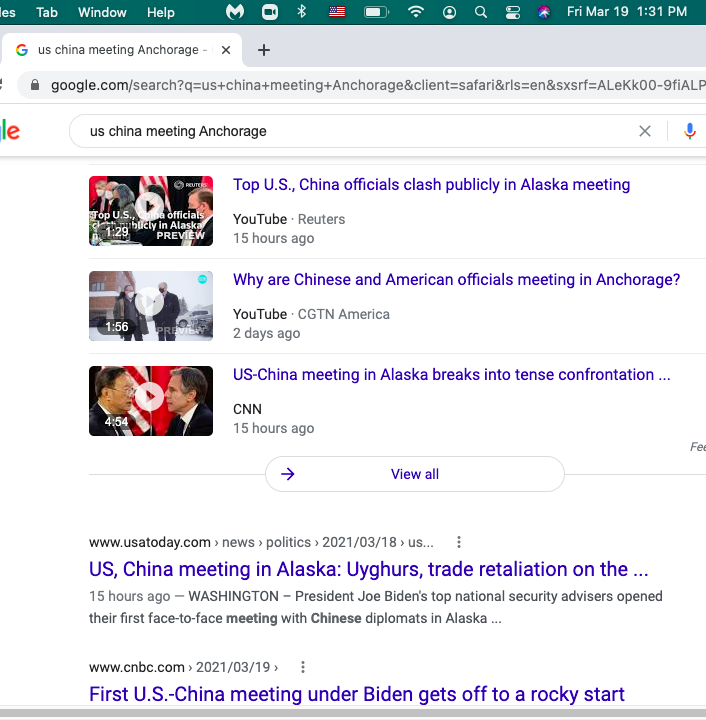Open the three-dot menu beside usatoday.com result
Image resolution: width=706 pixels, height=720 pixels.
459,542
